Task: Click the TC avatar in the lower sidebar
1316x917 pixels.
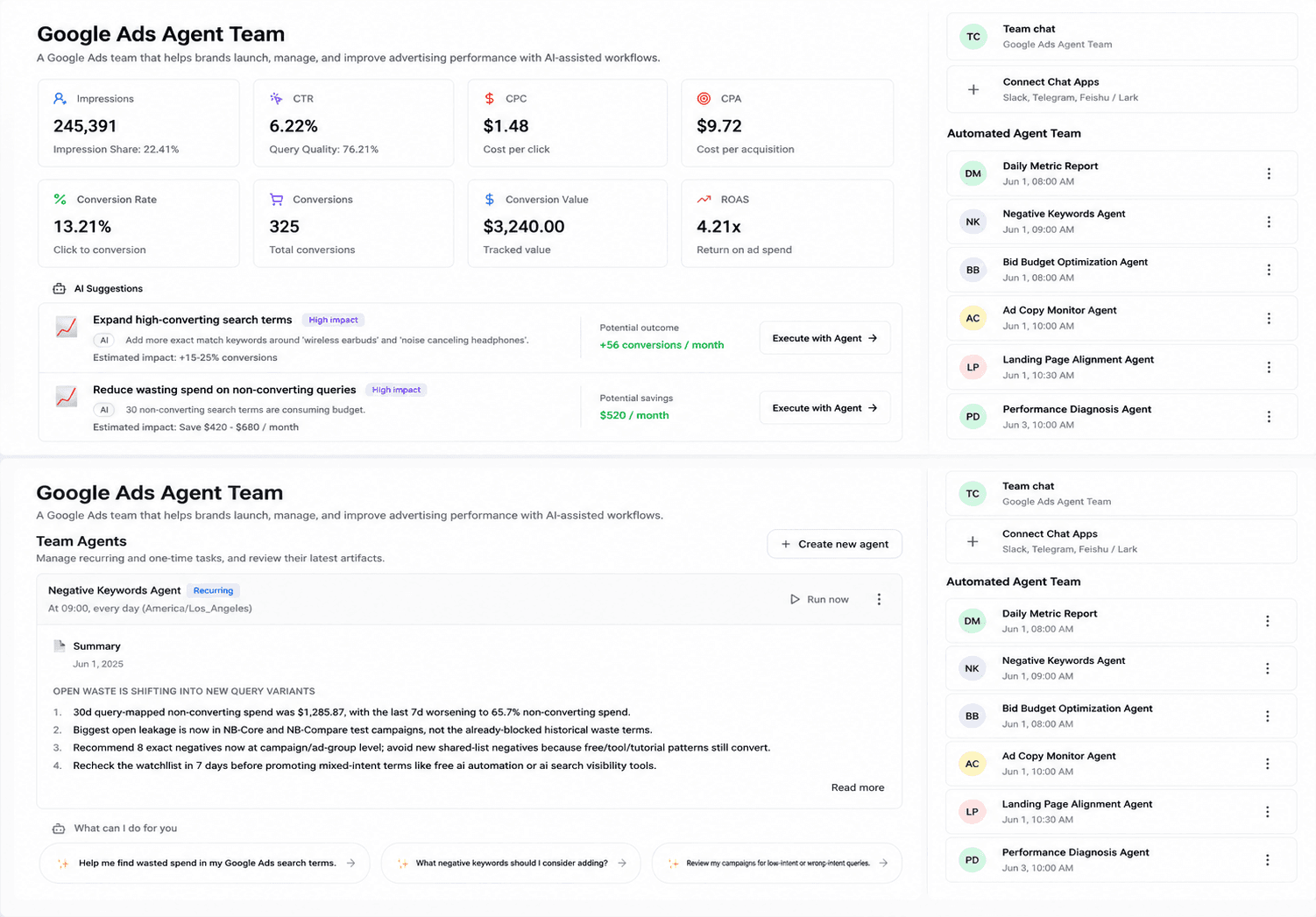Action: 973,494
